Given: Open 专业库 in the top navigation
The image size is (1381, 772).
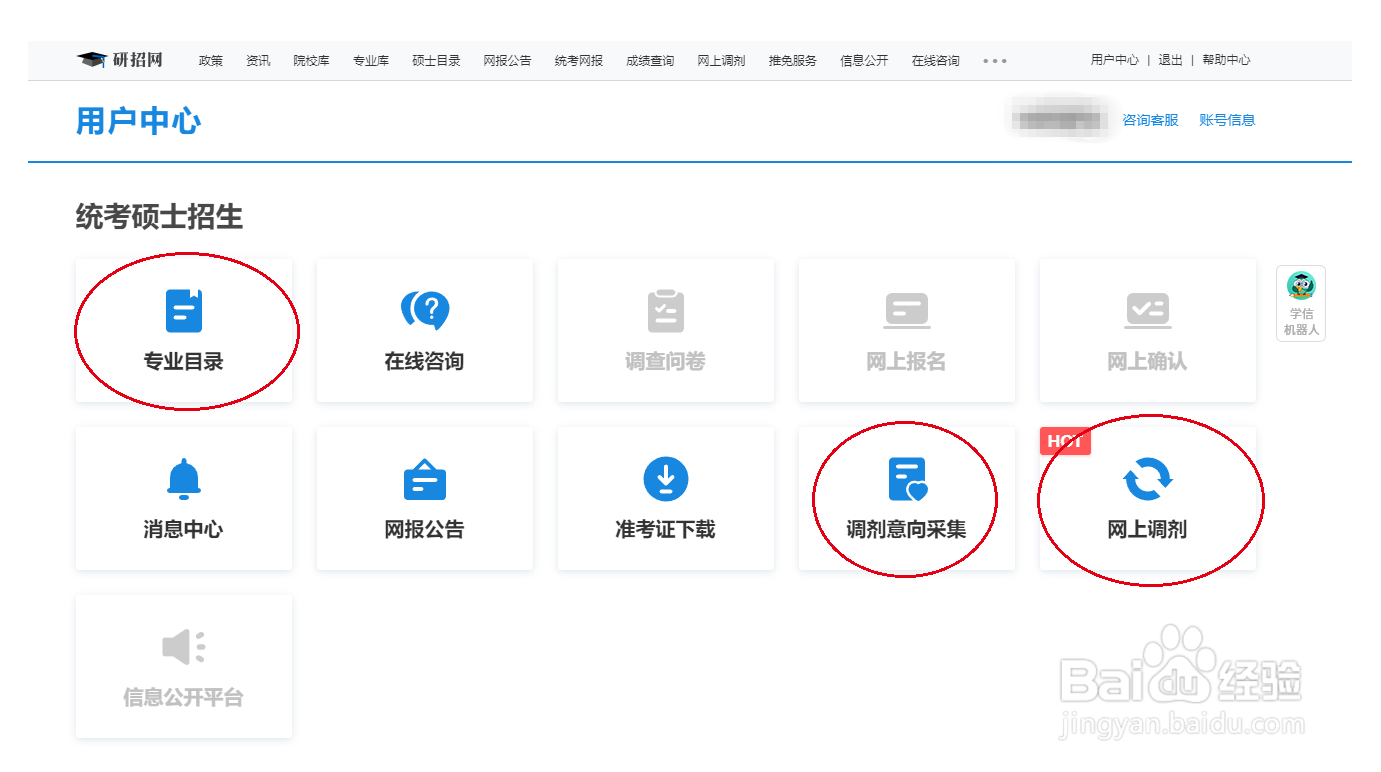Looking at the screenshot, I should pos(371,61).
